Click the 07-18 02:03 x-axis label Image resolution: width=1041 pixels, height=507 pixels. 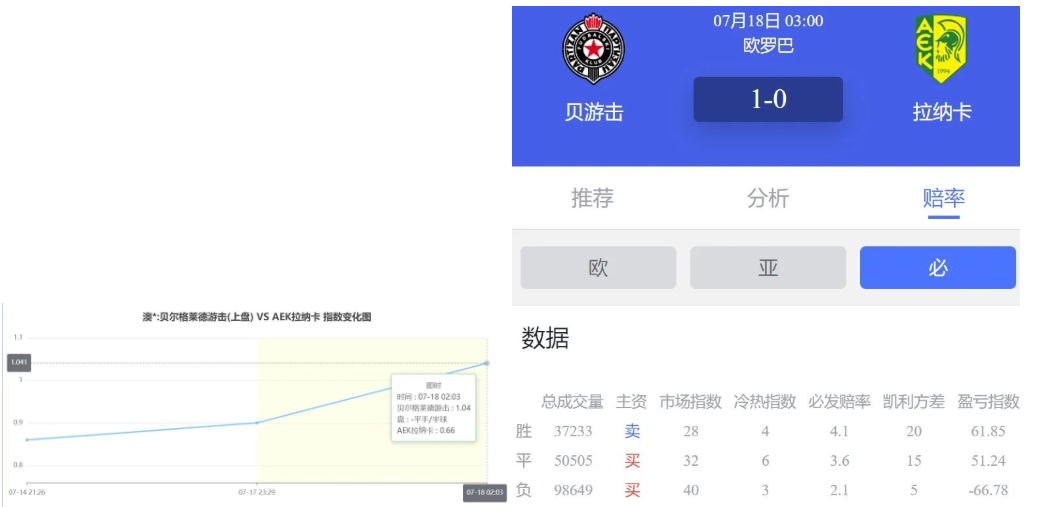485,492
